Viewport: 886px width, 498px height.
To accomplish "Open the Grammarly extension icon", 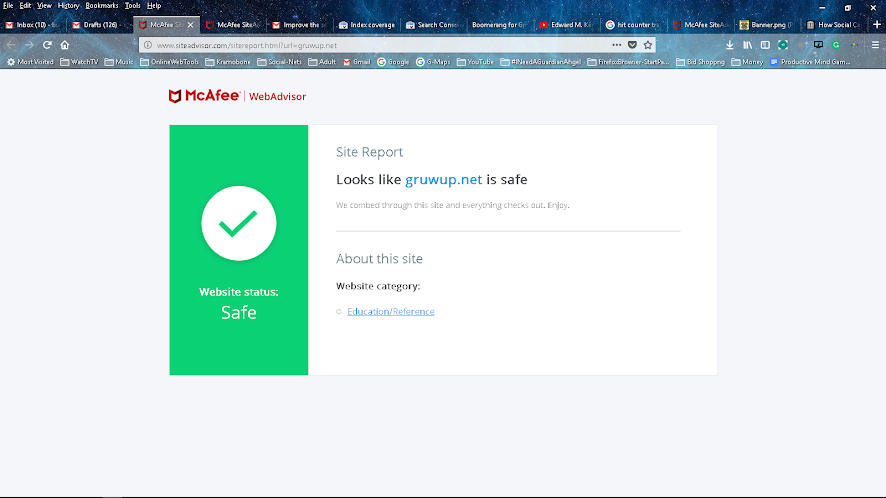I will 836,45.
